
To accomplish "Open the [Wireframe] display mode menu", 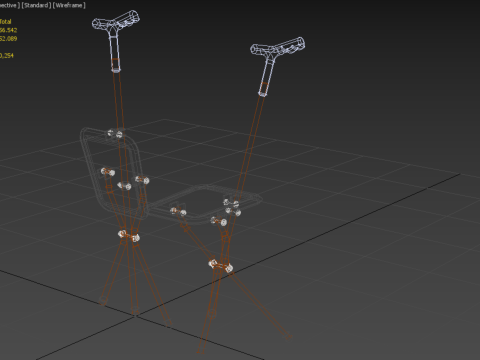I will [69, 5].
